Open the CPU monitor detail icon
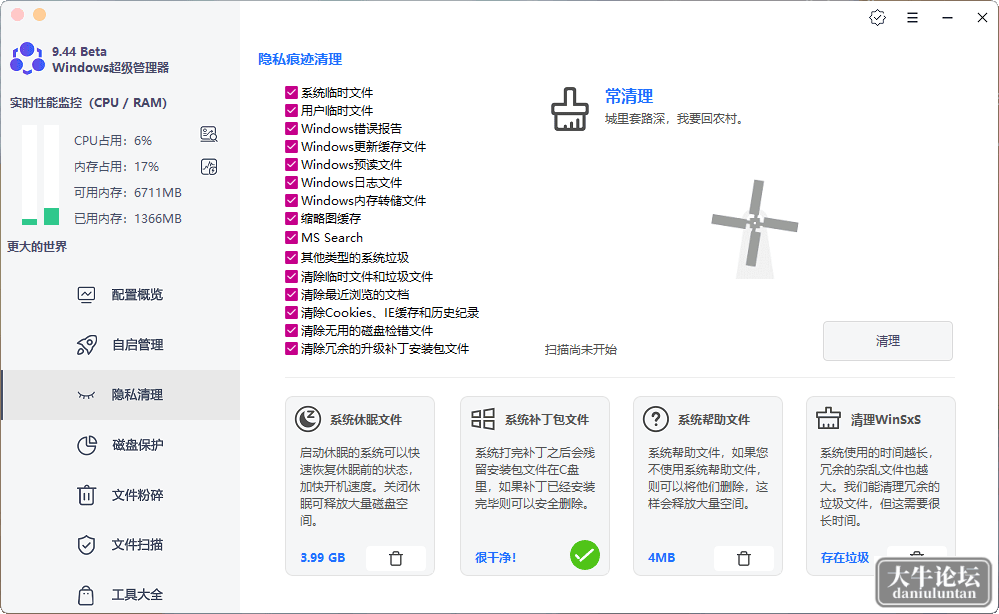 coord(209,134)
